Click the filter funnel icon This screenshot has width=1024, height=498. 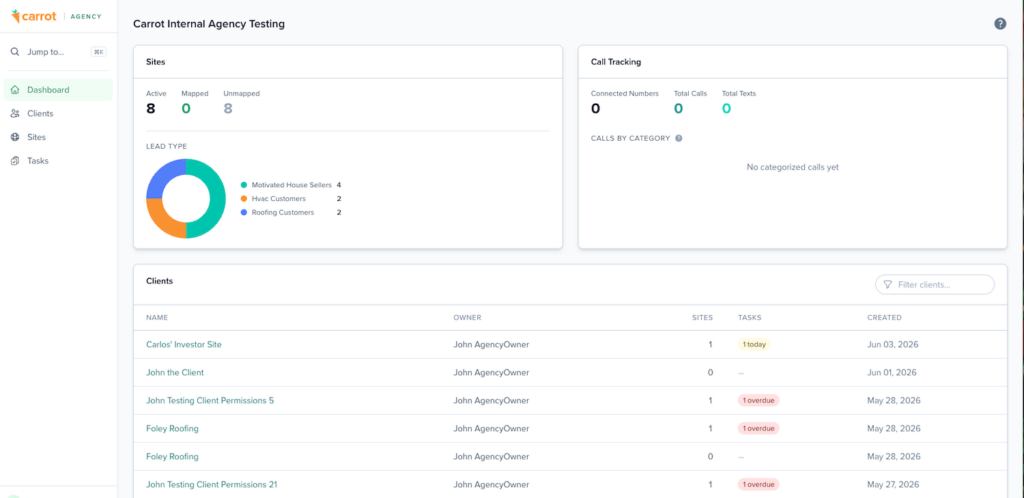click(888, 285)
